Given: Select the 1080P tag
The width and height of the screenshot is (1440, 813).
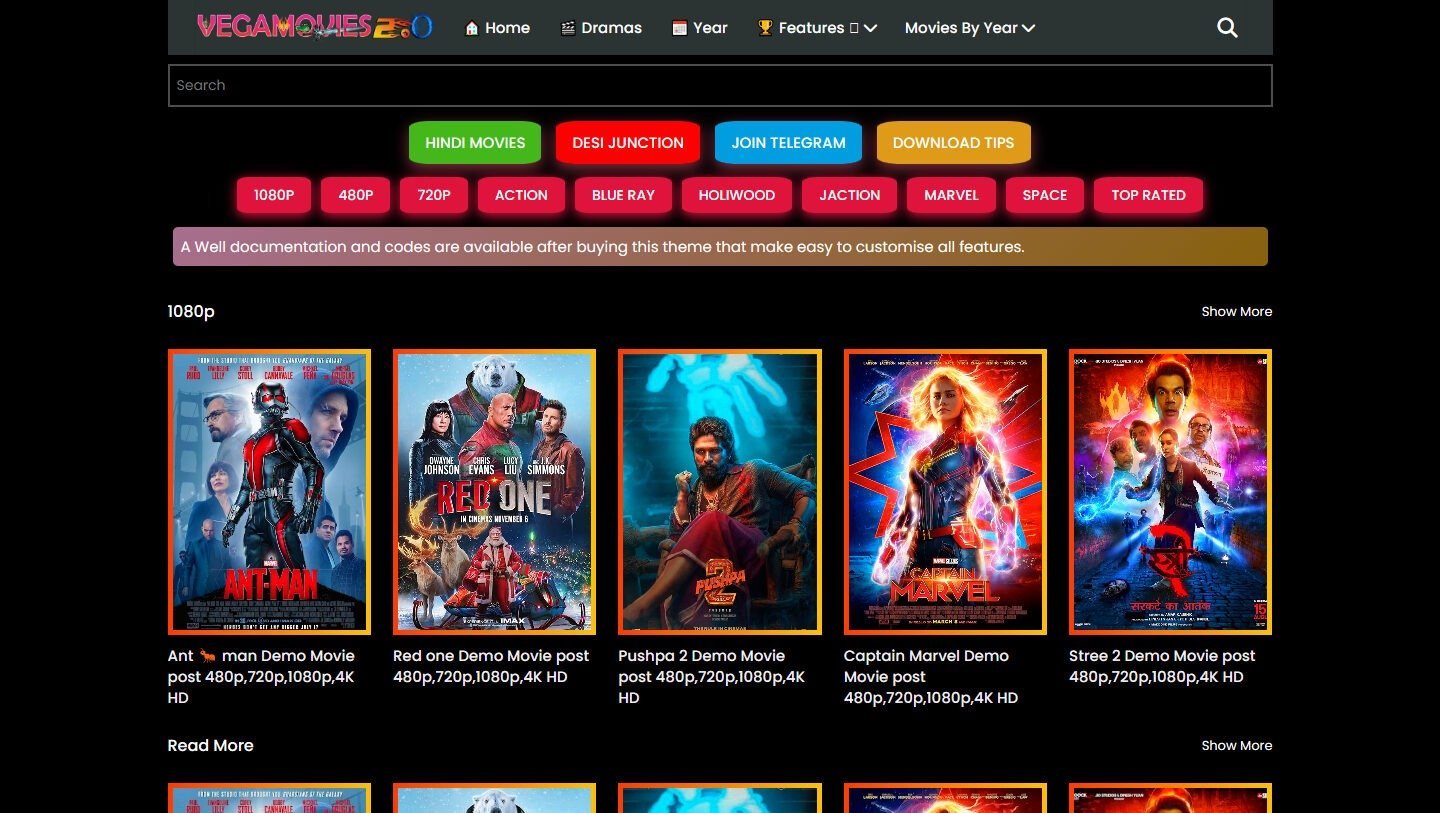Looking at the screenshot, I should coord(273,195).
